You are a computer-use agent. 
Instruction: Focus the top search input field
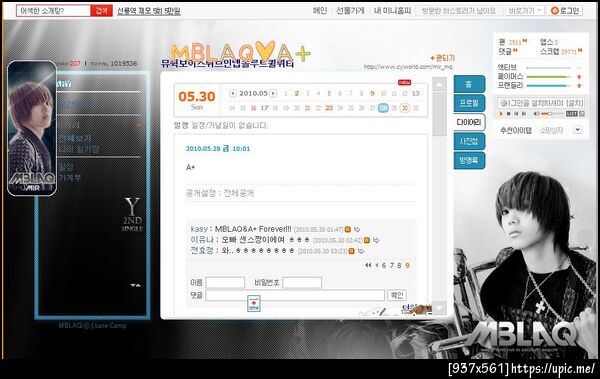click(x=54, y=10)
